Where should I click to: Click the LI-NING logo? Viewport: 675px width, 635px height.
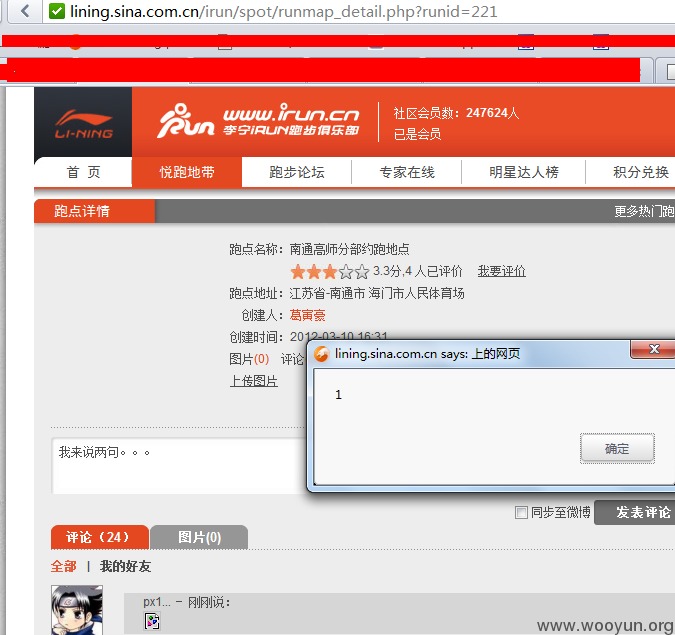(84, 124)
